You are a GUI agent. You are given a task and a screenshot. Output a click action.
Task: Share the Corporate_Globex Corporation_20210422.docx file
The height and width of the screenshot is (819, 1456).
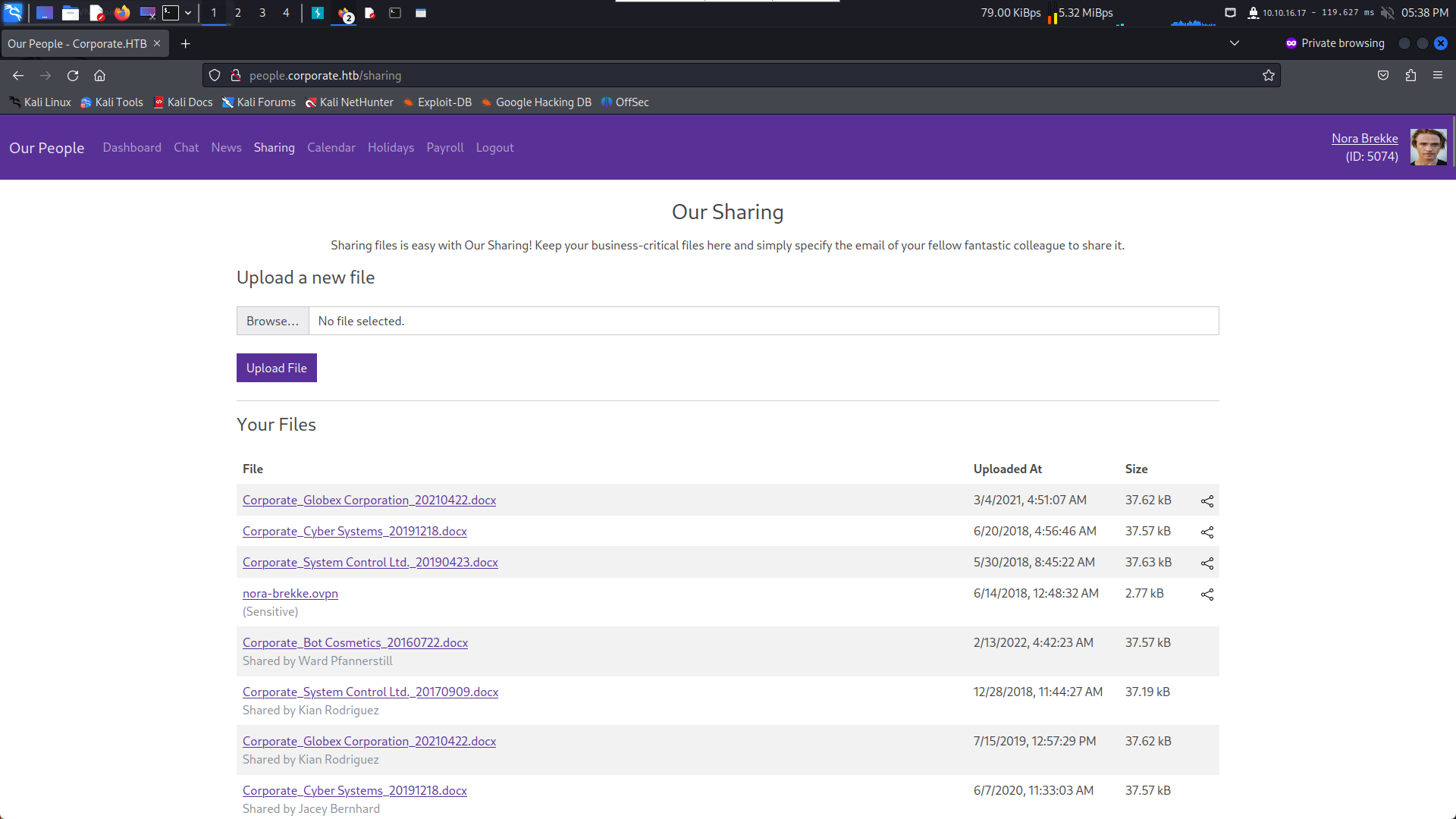pos(1207,501)
